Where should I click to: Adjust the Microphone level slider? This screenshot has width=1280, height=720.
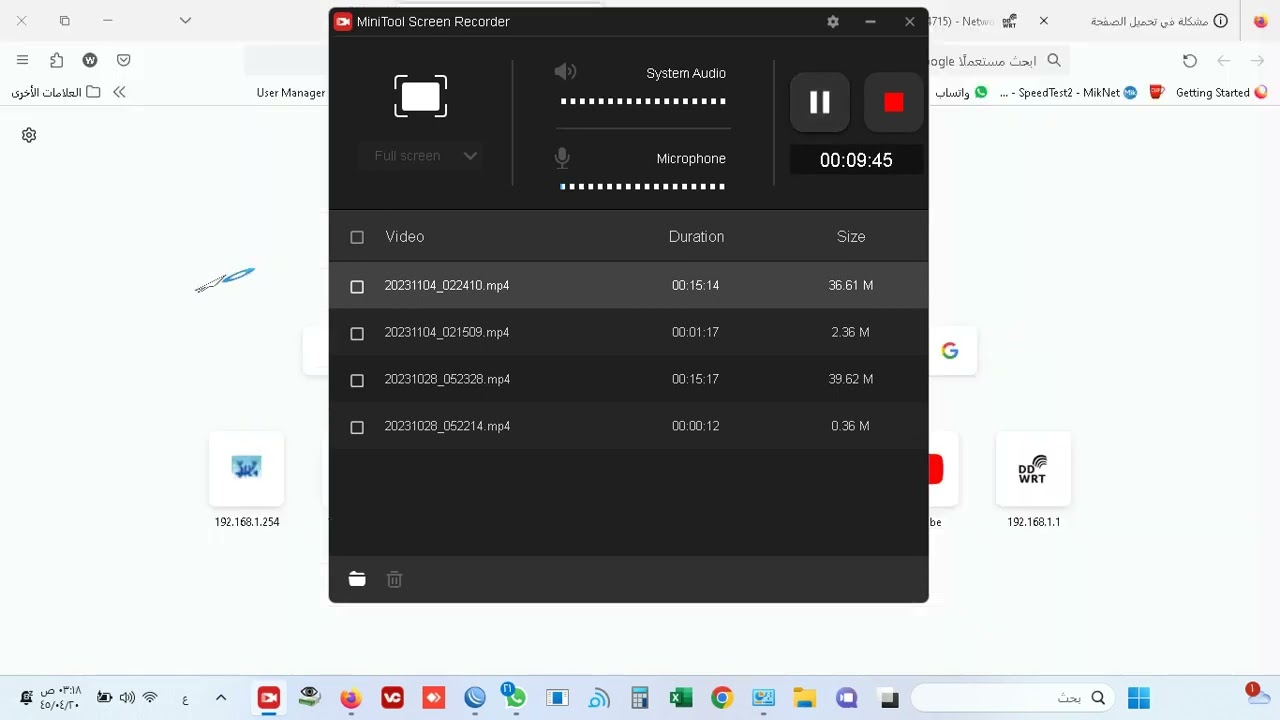coord(643,186)
